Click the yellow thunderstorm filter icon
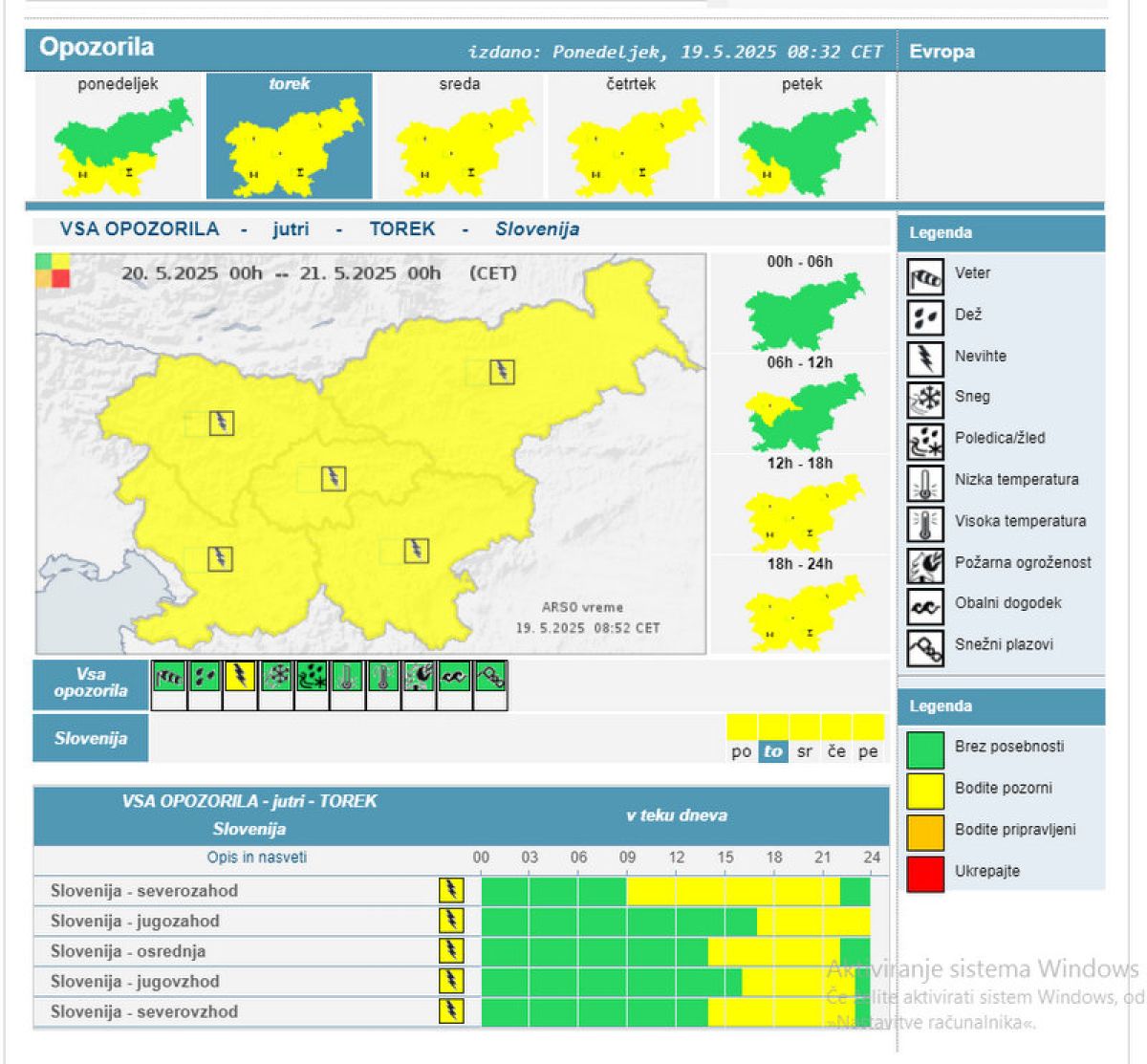This screenshot has width=1147, height=1064. coord(240,677)
